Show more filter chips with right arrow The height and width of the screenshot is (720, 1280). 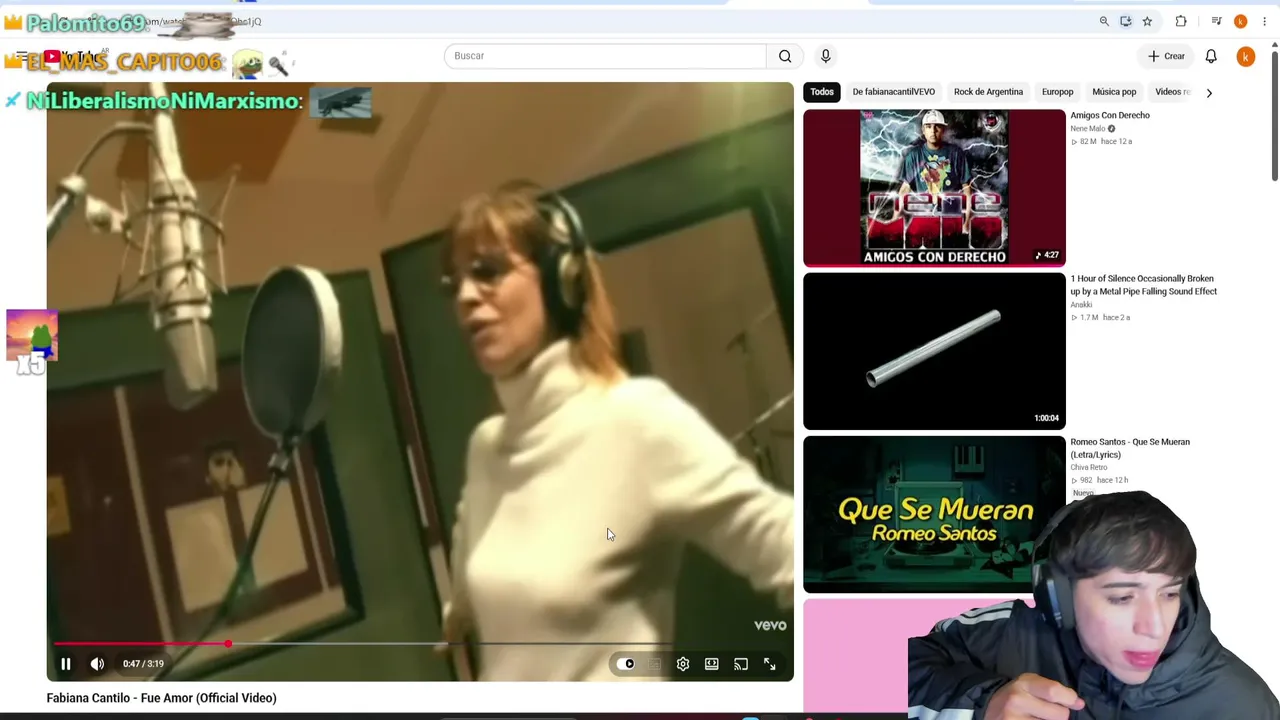pos(1209,93)
